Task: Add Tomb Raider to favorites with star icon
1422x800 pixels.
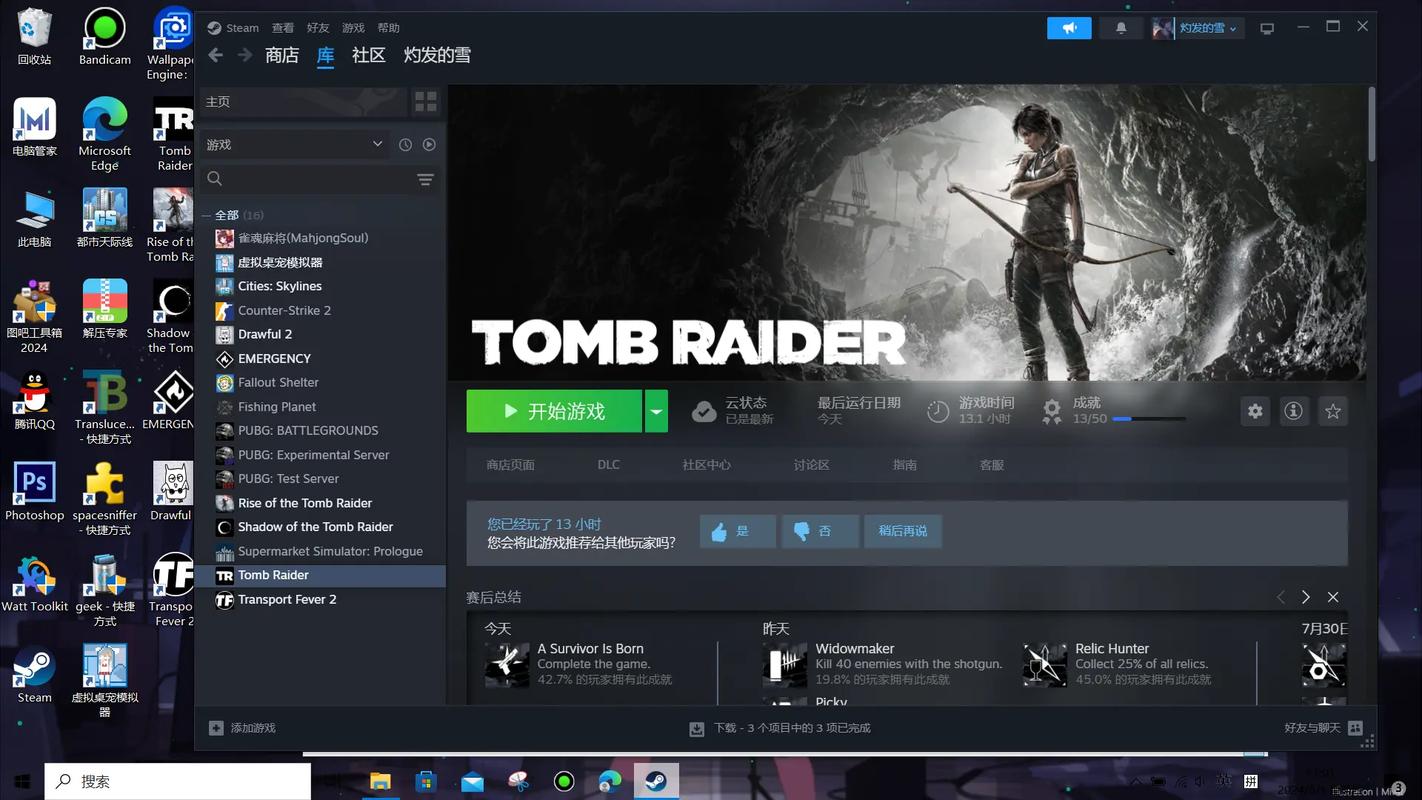Action: tap(1332, 411)
